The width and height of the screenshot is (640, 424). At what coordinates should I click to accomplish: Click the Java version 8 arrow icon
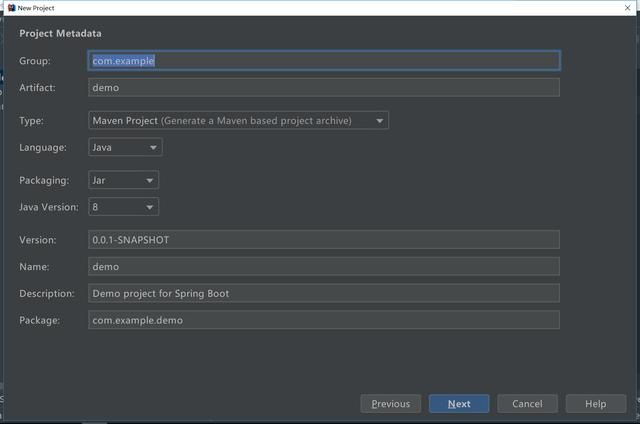tap(150, 207)
